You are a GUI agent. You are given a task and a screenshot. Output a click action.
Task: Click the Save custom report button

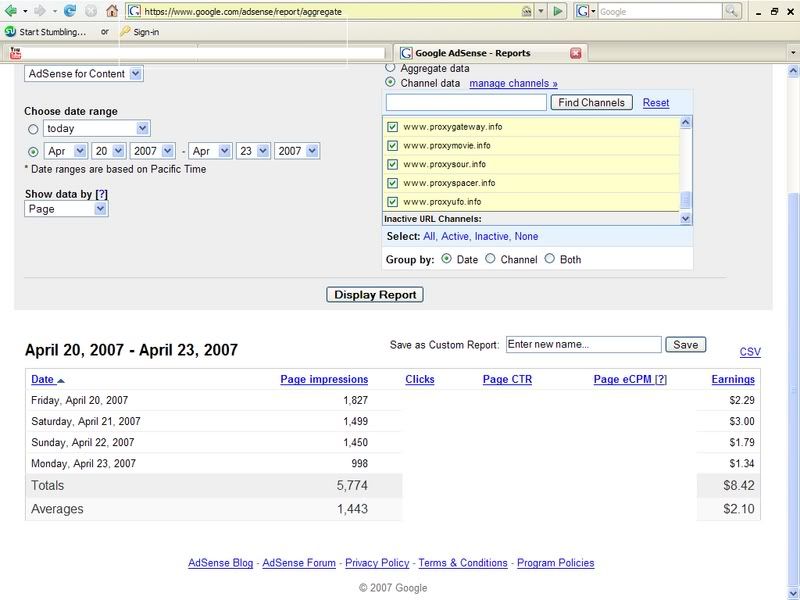pos(686,344)
